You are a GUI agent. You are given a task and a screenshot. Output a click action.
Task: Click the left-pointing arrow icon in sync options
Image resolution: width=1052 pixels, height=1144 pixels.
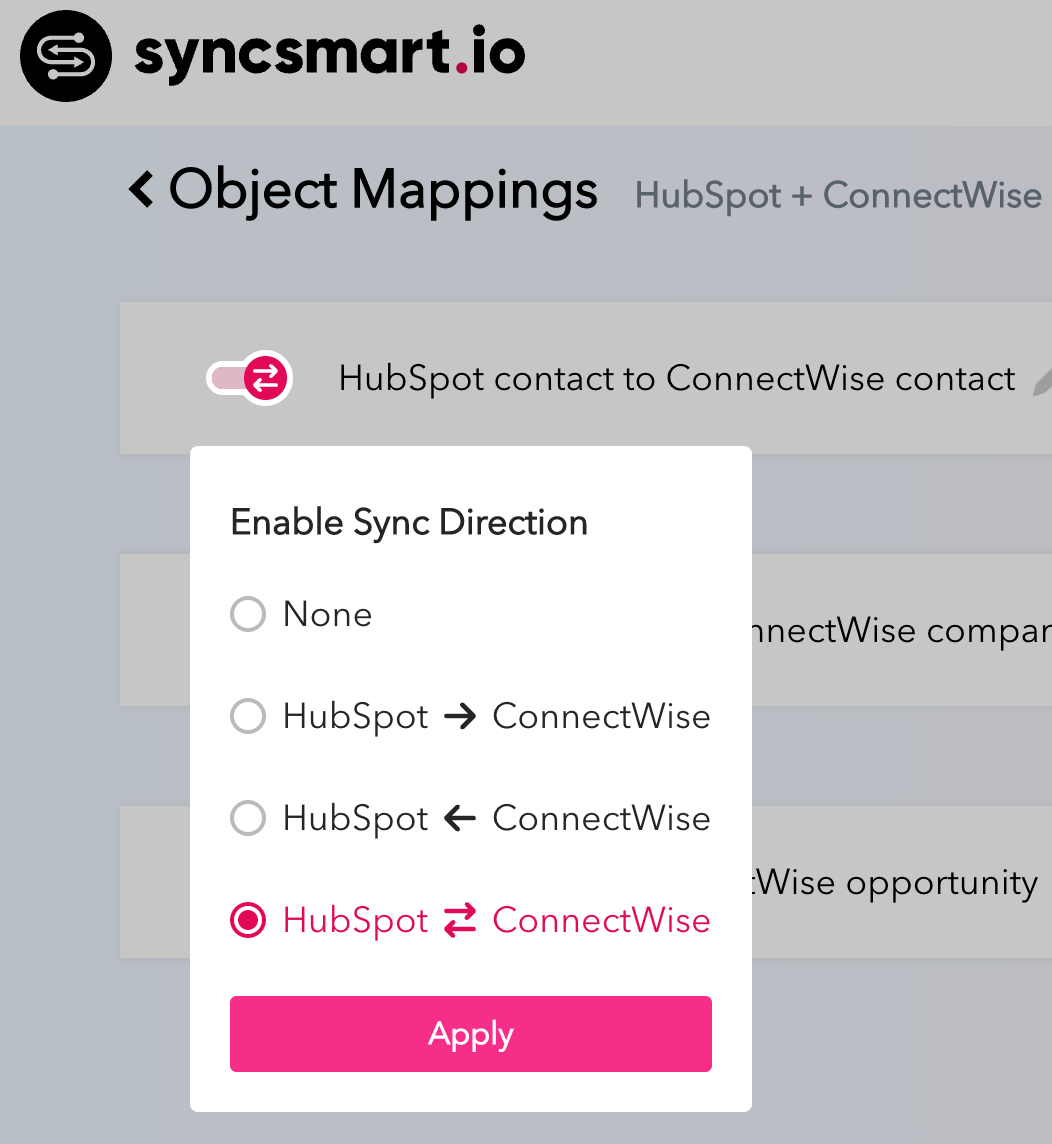(460, 818)
